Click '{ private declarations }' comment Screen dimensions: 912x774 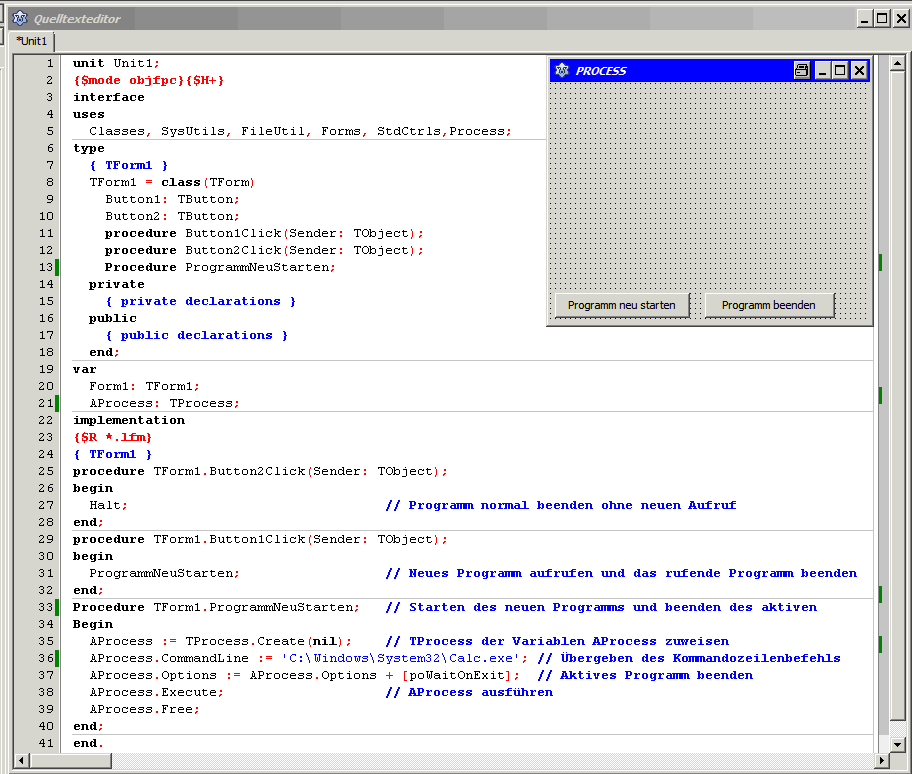(x=200, y=301)
